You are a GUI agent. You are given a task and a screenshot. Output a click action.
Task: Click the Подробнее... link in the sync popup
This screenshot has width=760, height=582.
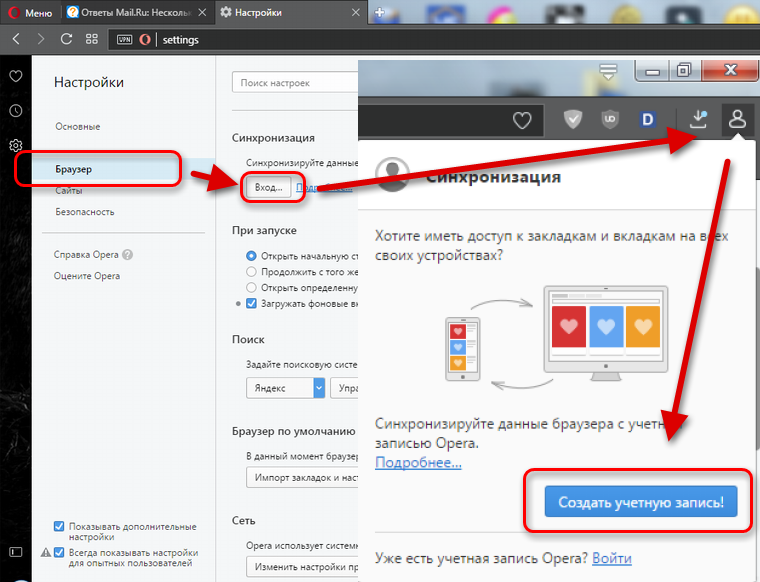(x=418, y=463)
